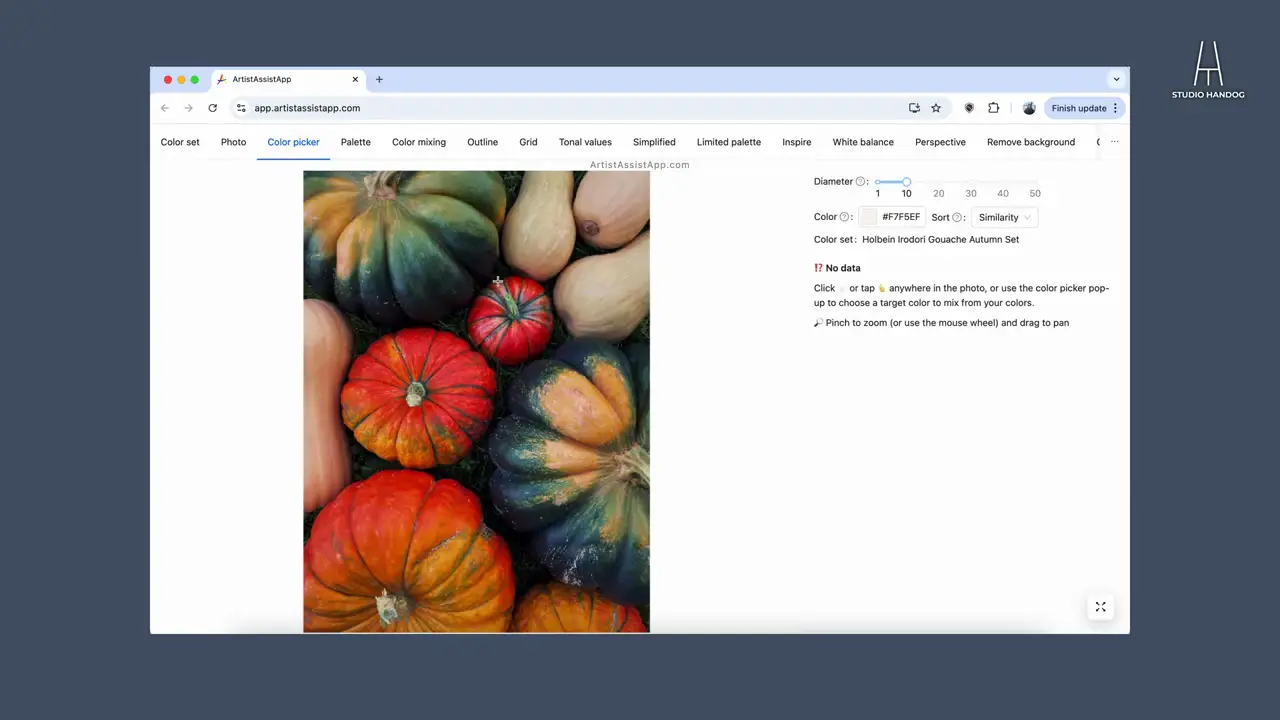This screenshot has width=1280, height=720.
Task: Click the shield extension icon
Action: [969, 108]
